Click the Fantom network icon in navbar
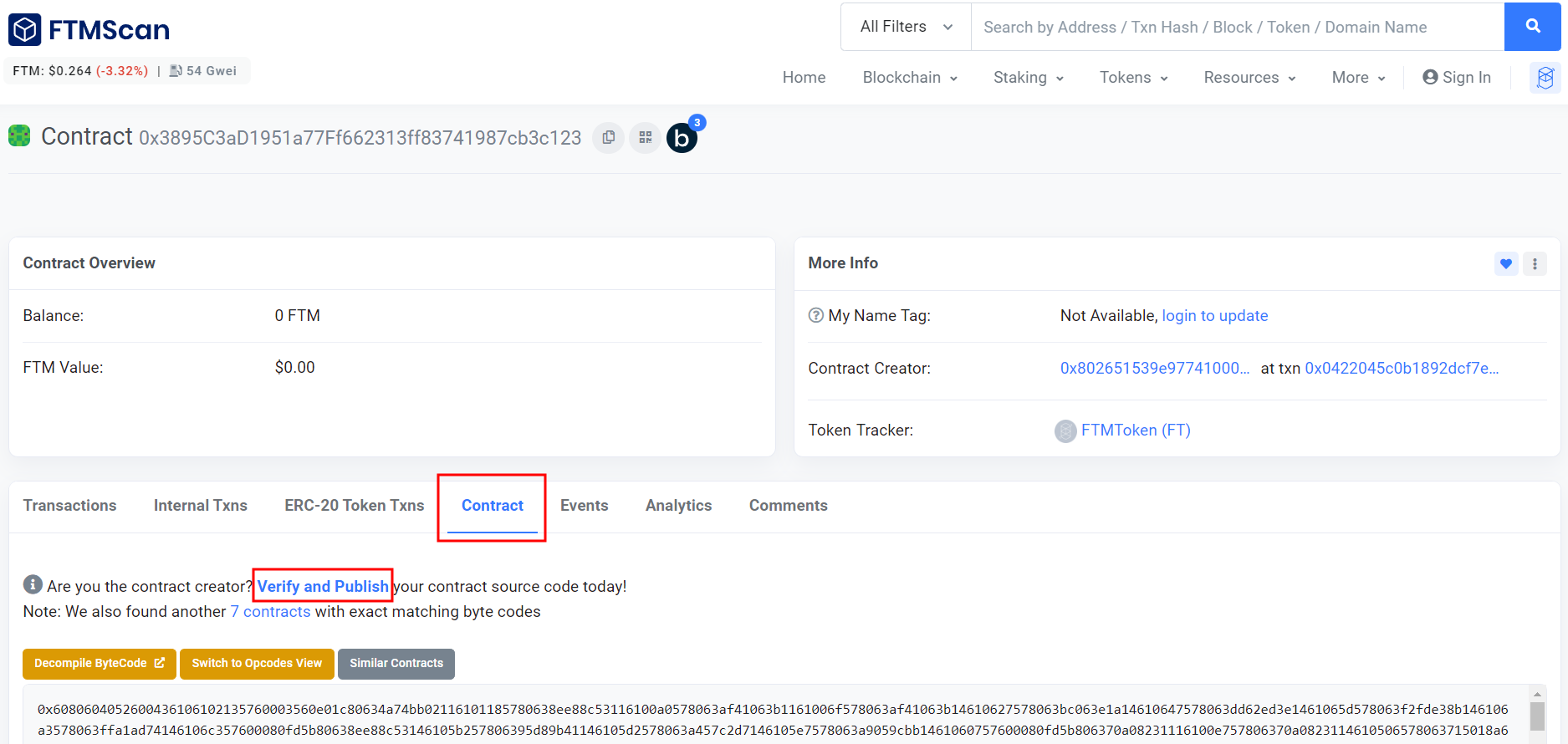This screenshot has width=1568, height=744. pos(1545,78)
